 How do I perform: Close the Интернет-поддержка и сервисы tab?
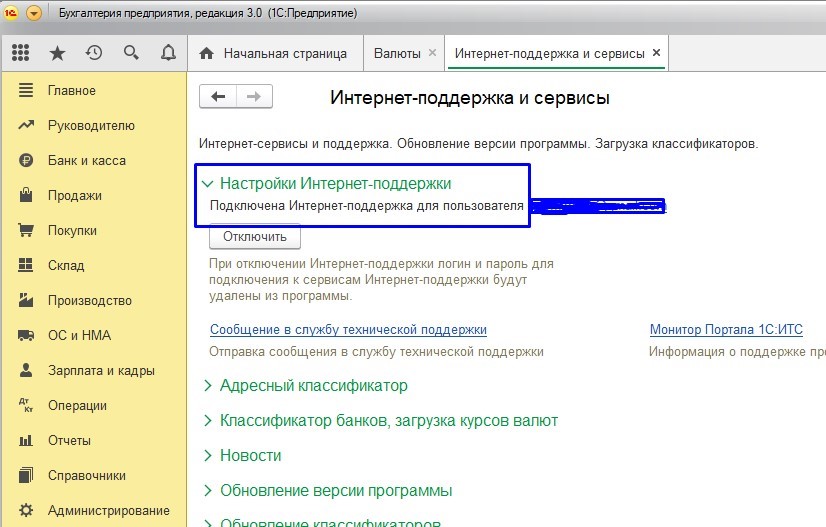(x=656, y=53)
